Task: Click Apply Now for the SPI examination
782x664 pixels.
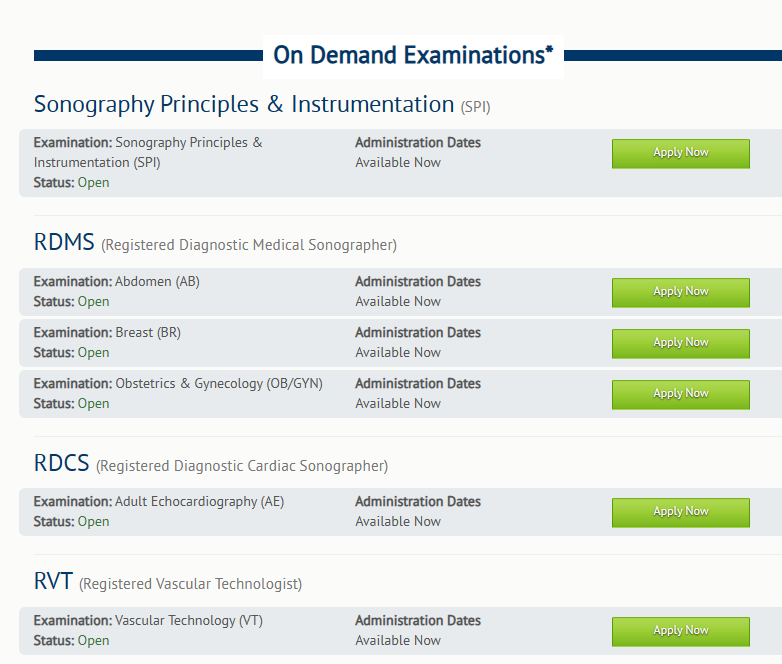Action: (680, 153)
